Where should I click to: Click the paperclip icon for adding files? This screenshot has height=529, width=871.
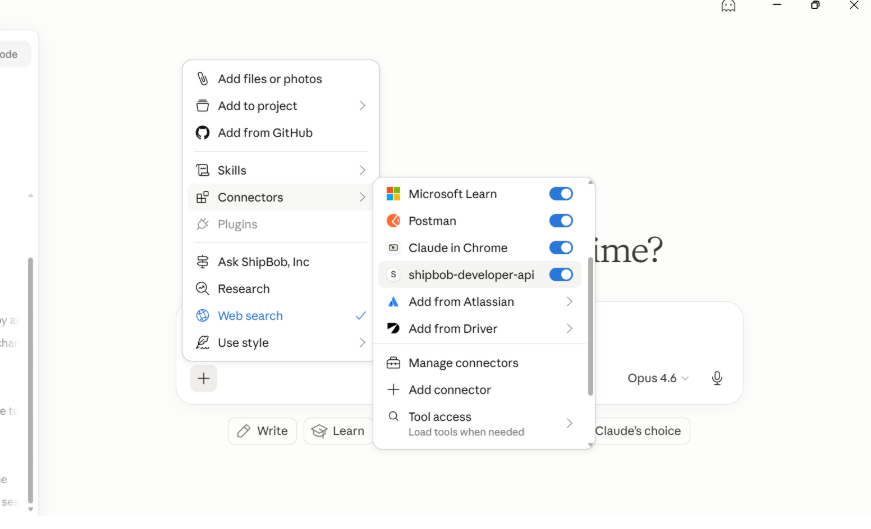click(203, 79)
